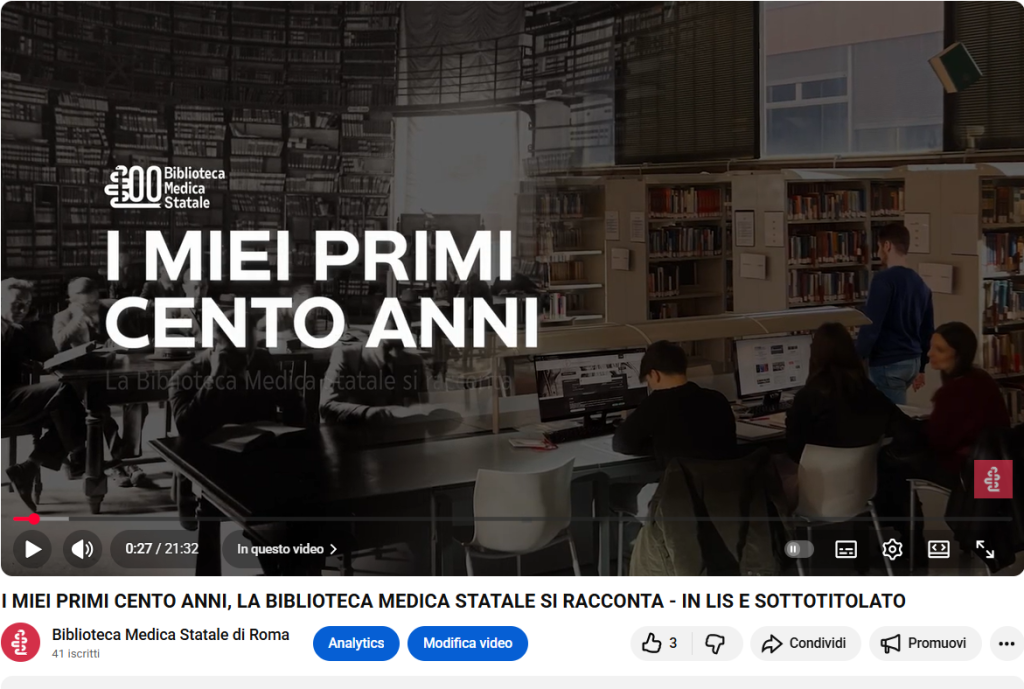1024x689 pixels.
Task: Click Promuovi button
Action: click(x=925, y=643)
